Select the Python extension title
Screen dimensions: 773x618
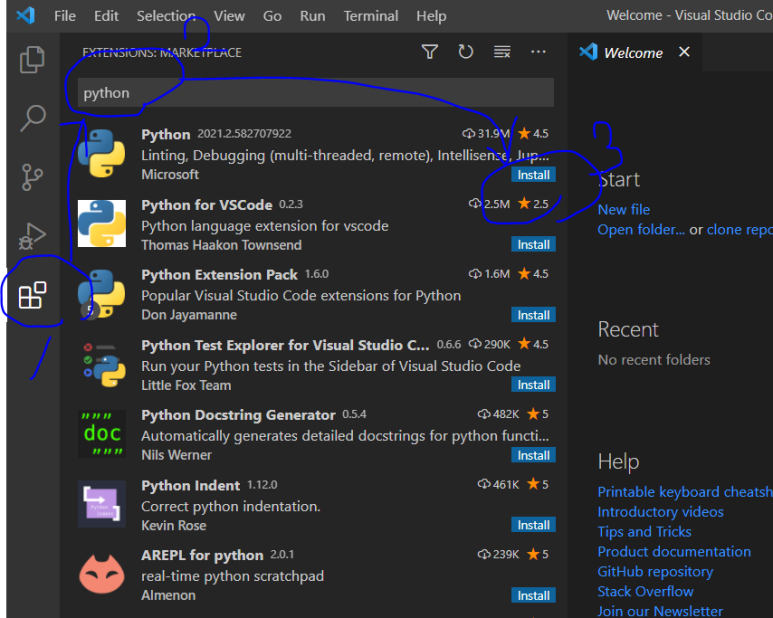tap(166, 135)
